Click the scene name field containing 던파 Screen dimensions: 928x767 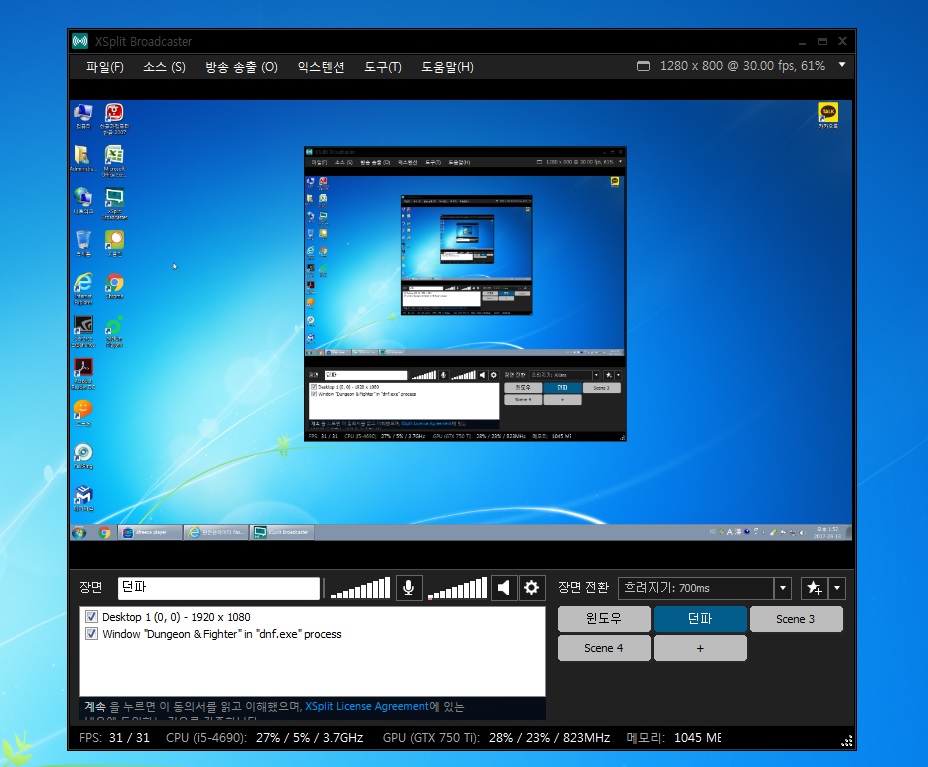pyautogui.click(x=219, y=588)
